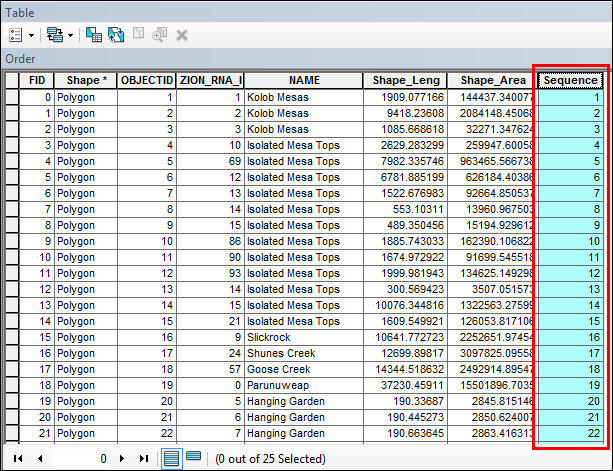
Task: Click the '0 out of 25 Selected' status text
Action: (x=270, y=458)
